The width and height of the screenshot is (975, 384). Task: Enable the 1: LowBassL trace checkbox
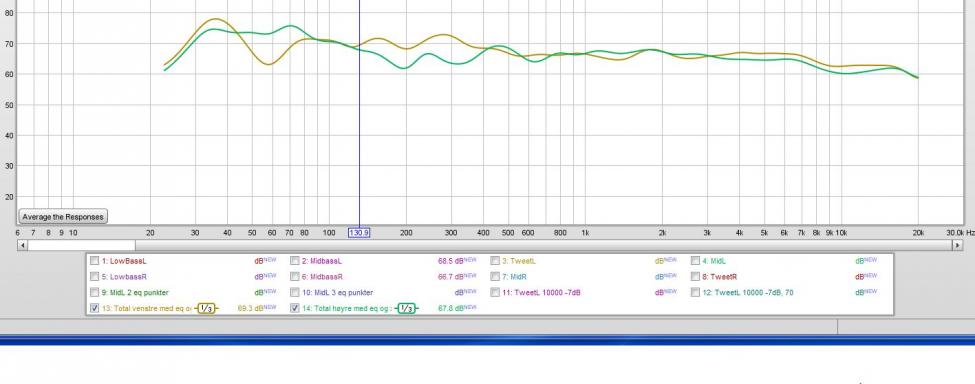tap(94, 261)
